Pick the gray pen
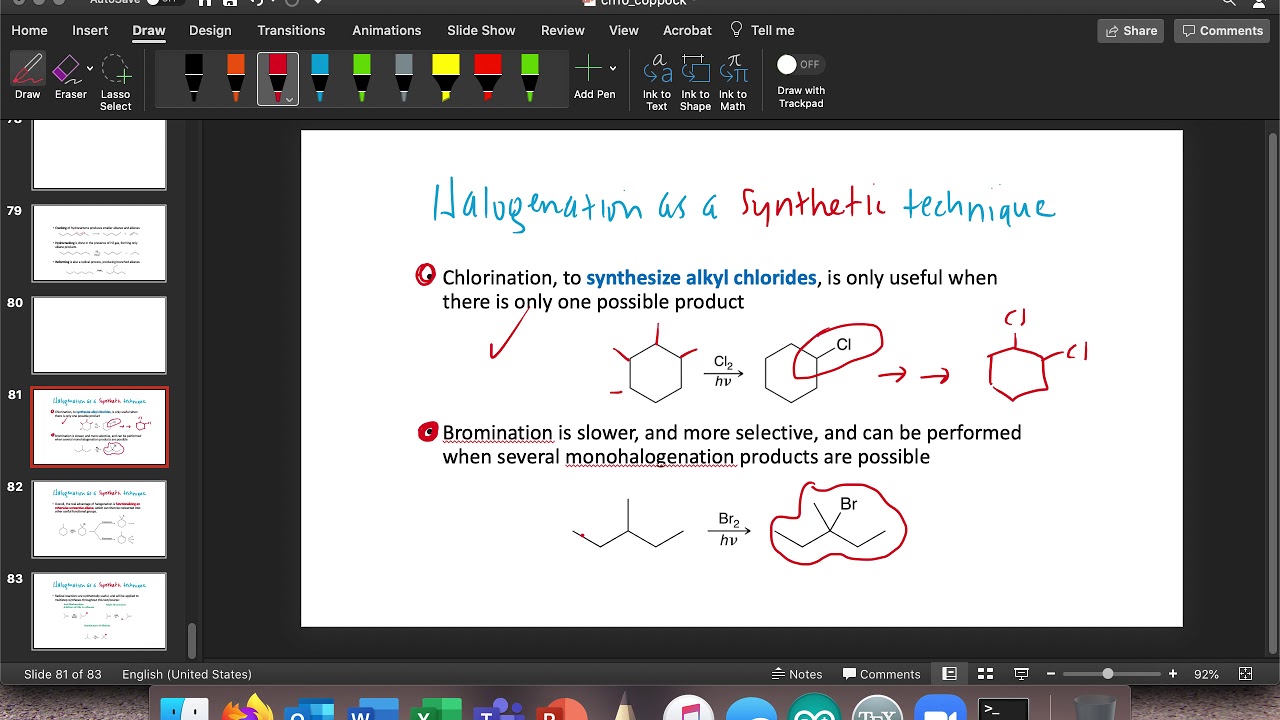The width and height of the screenshot is (1280, 720). point(404,78)
